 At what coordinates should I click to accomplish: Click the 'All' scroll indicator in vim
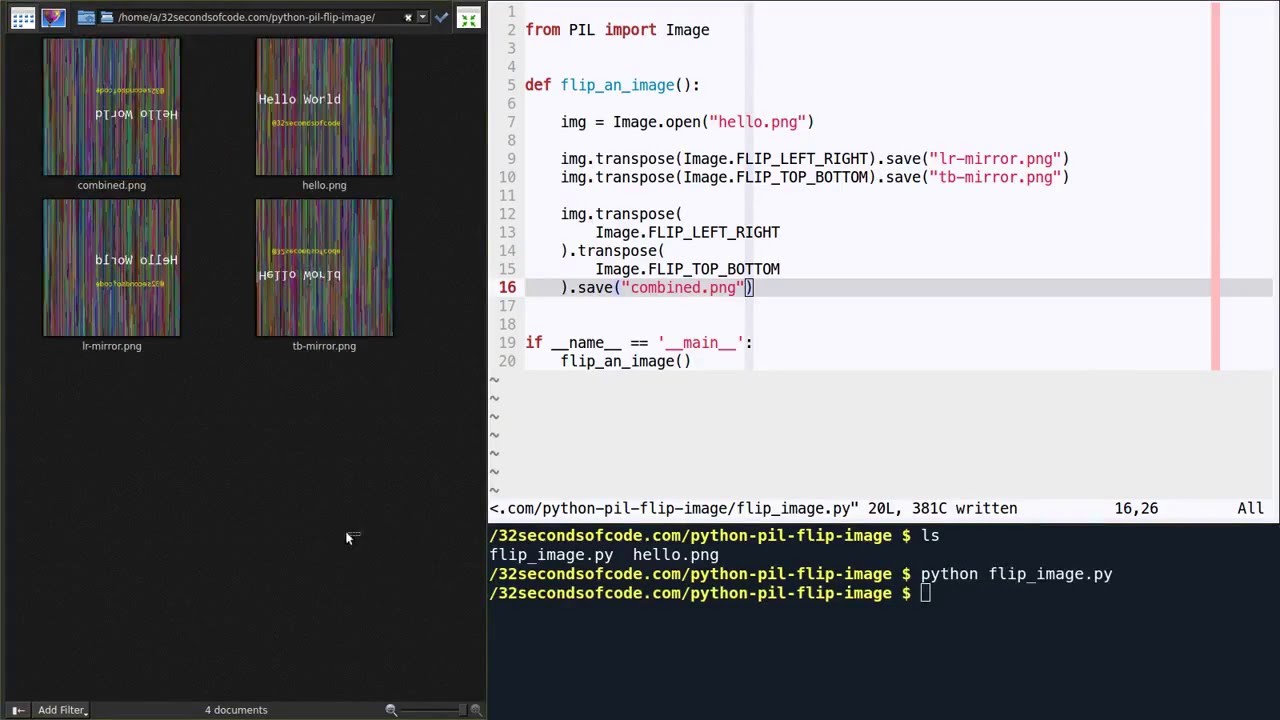(x=1250, y=508)
